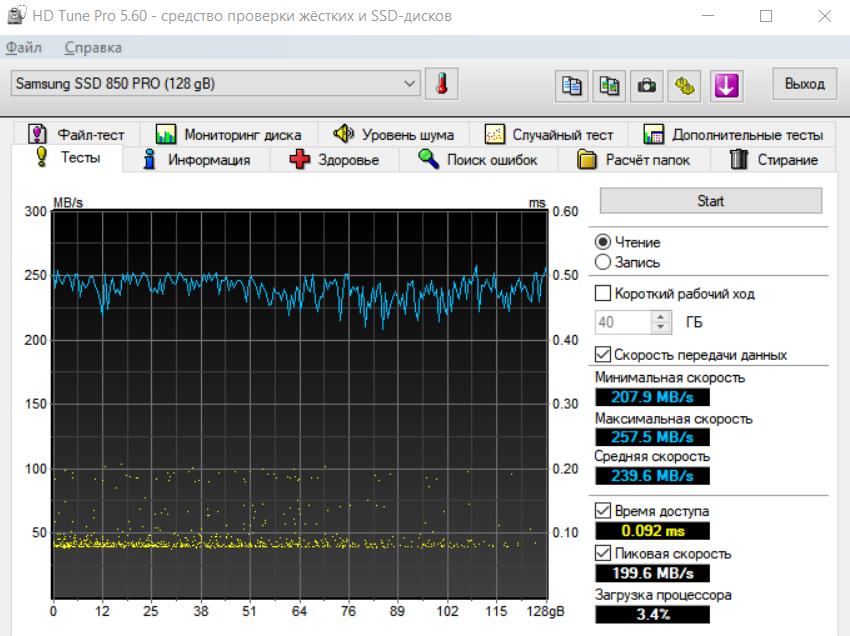Click the copy text to clipboard icon

[x=571, y=86]
